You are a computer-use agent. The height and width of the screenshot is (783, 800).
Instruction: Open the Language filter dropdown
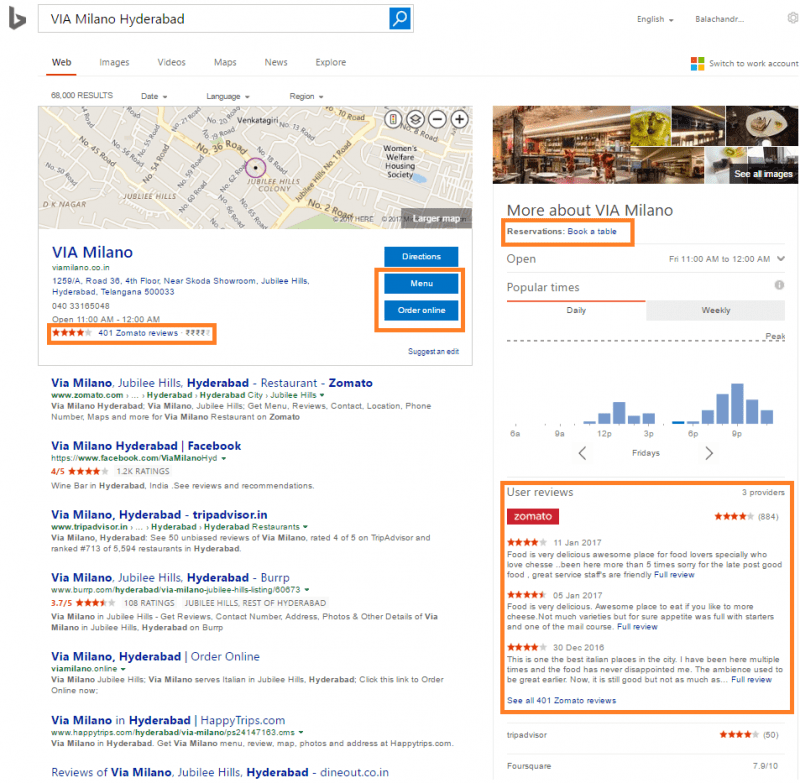[x=228, y=96]
